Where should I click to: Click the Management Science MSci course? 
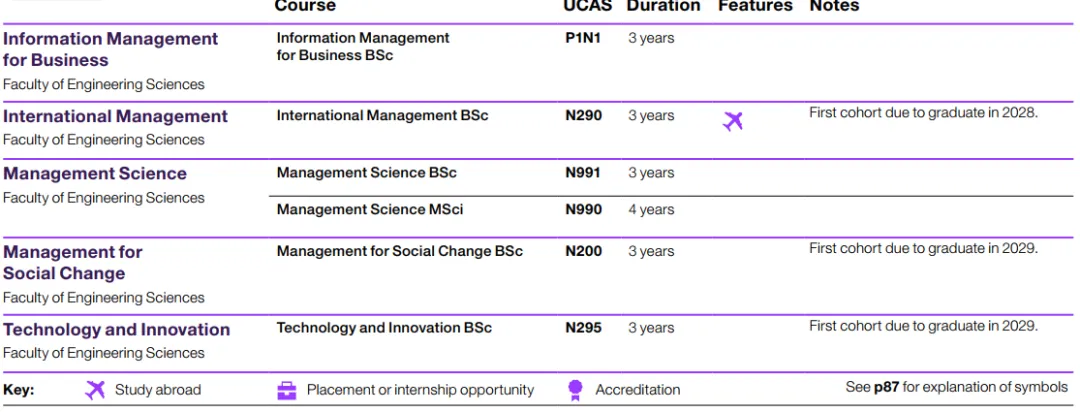(x=370, y=210)
